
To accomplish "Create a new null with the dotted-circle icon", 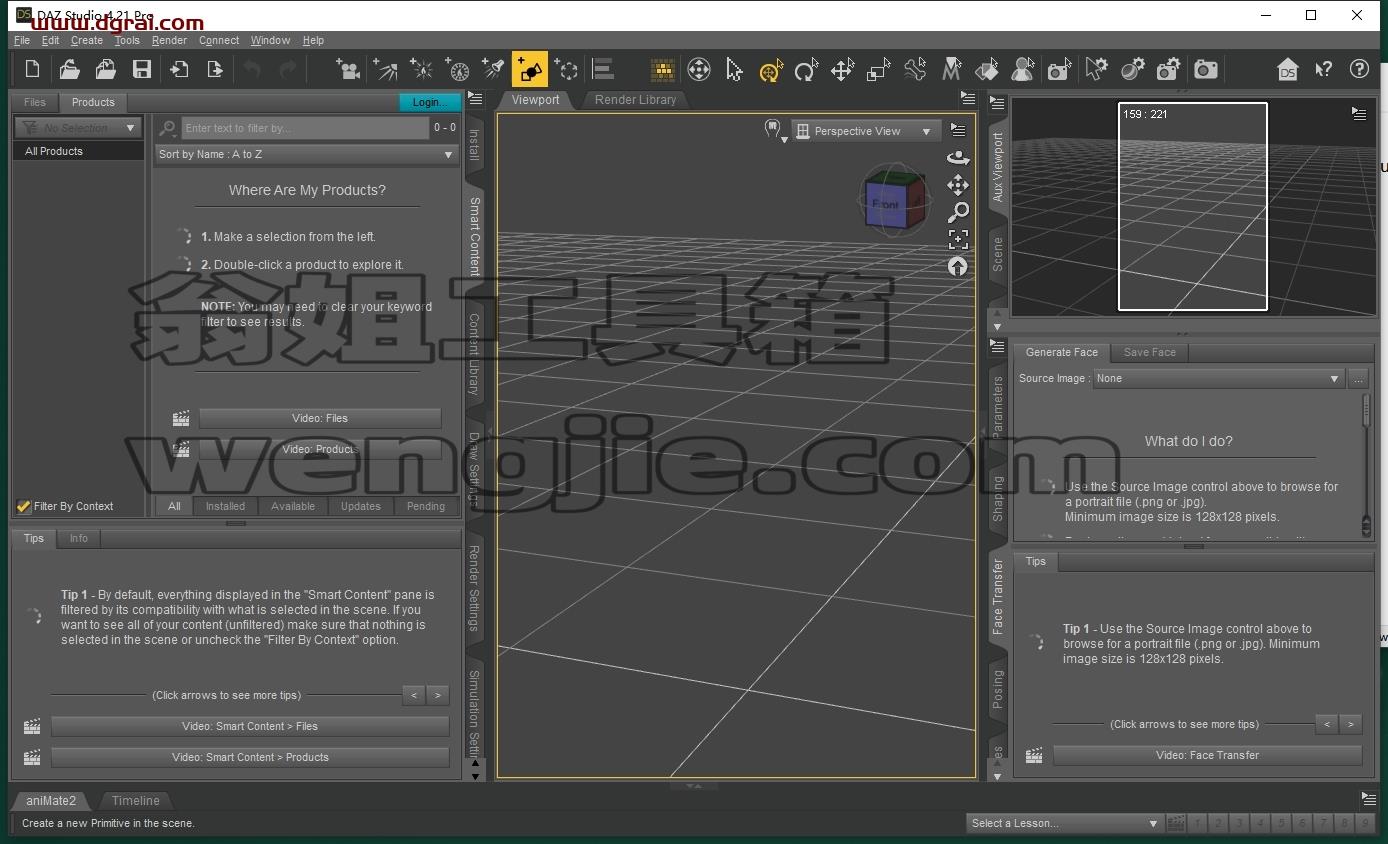I will pos(566,69).
